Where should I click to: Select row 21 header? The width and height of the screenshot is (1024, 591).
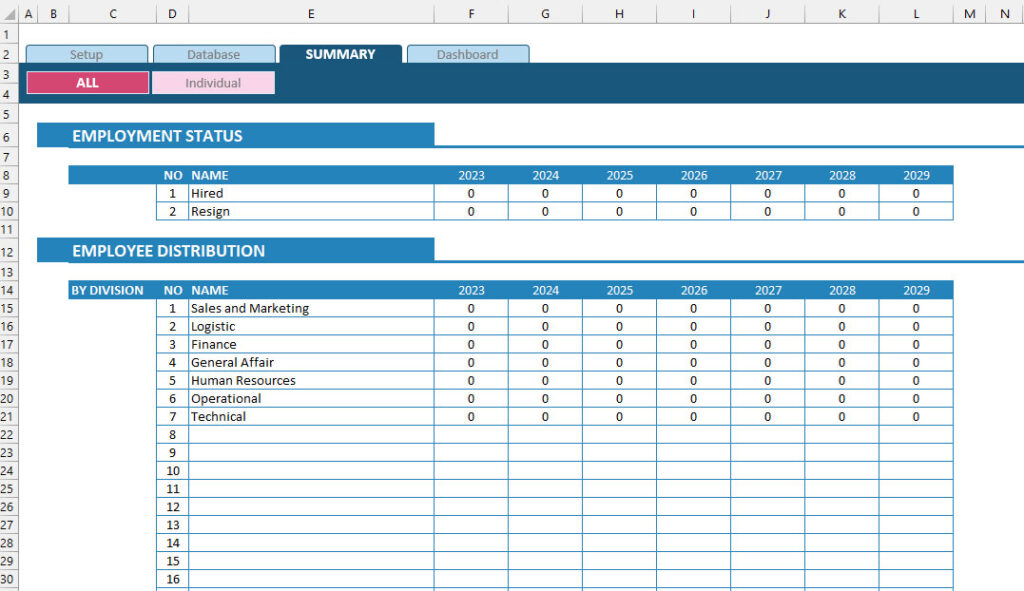pyautogui.click(x=7, y=417)
